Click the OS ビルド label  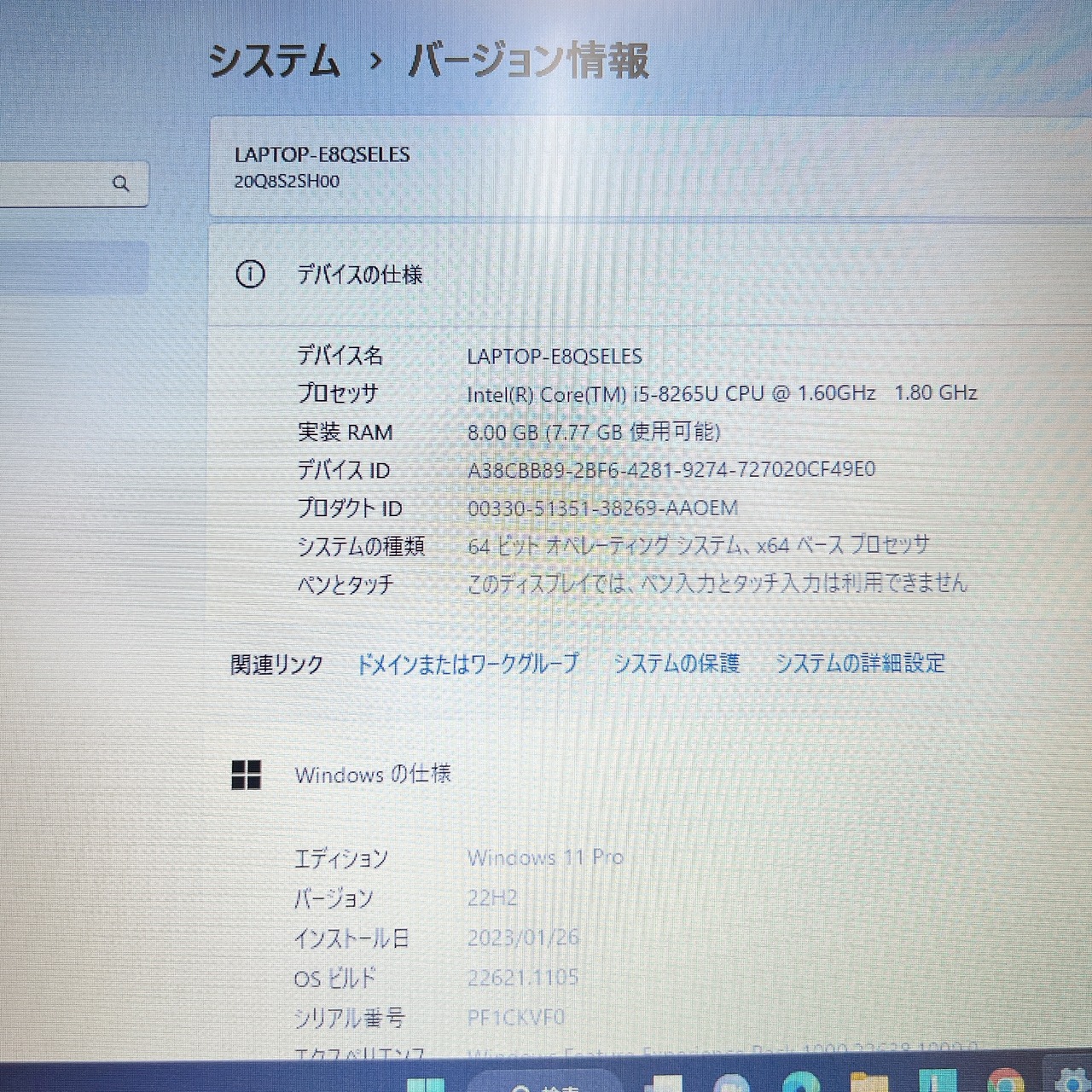(334, 979)
